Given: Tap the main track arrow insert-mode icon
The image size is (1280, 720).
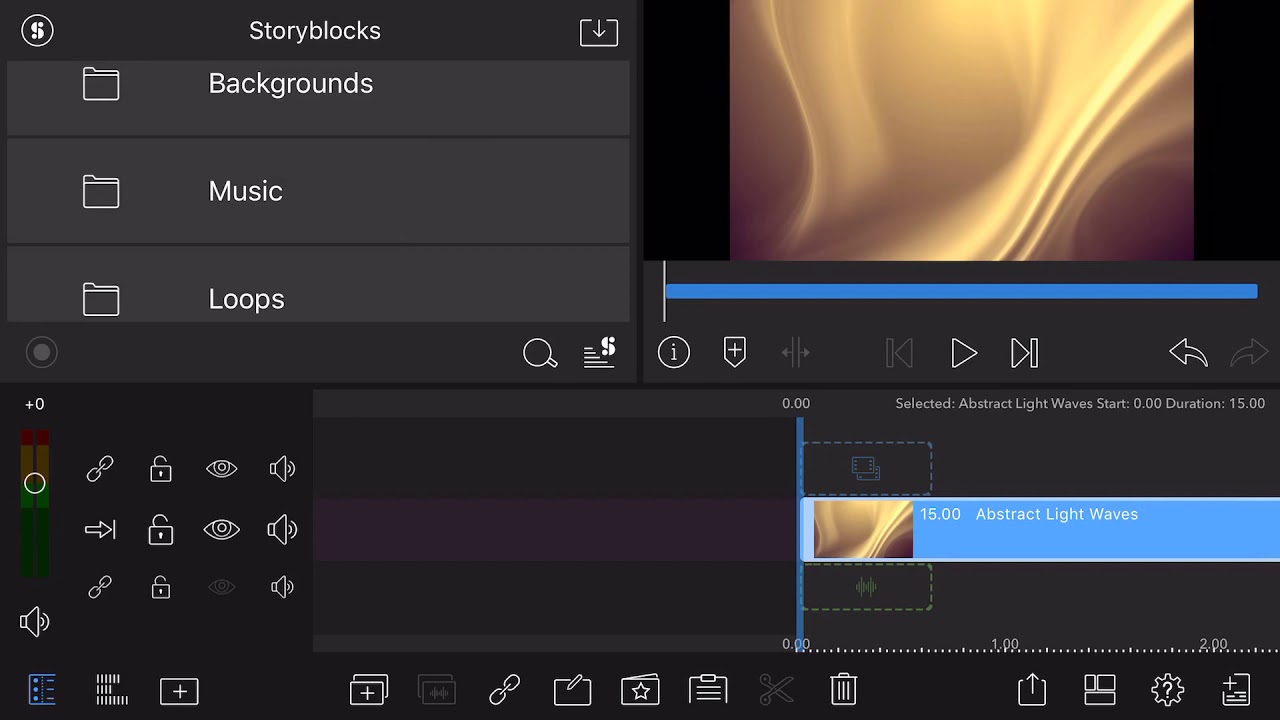Looking at the screenshot, I should click(100, 530).
